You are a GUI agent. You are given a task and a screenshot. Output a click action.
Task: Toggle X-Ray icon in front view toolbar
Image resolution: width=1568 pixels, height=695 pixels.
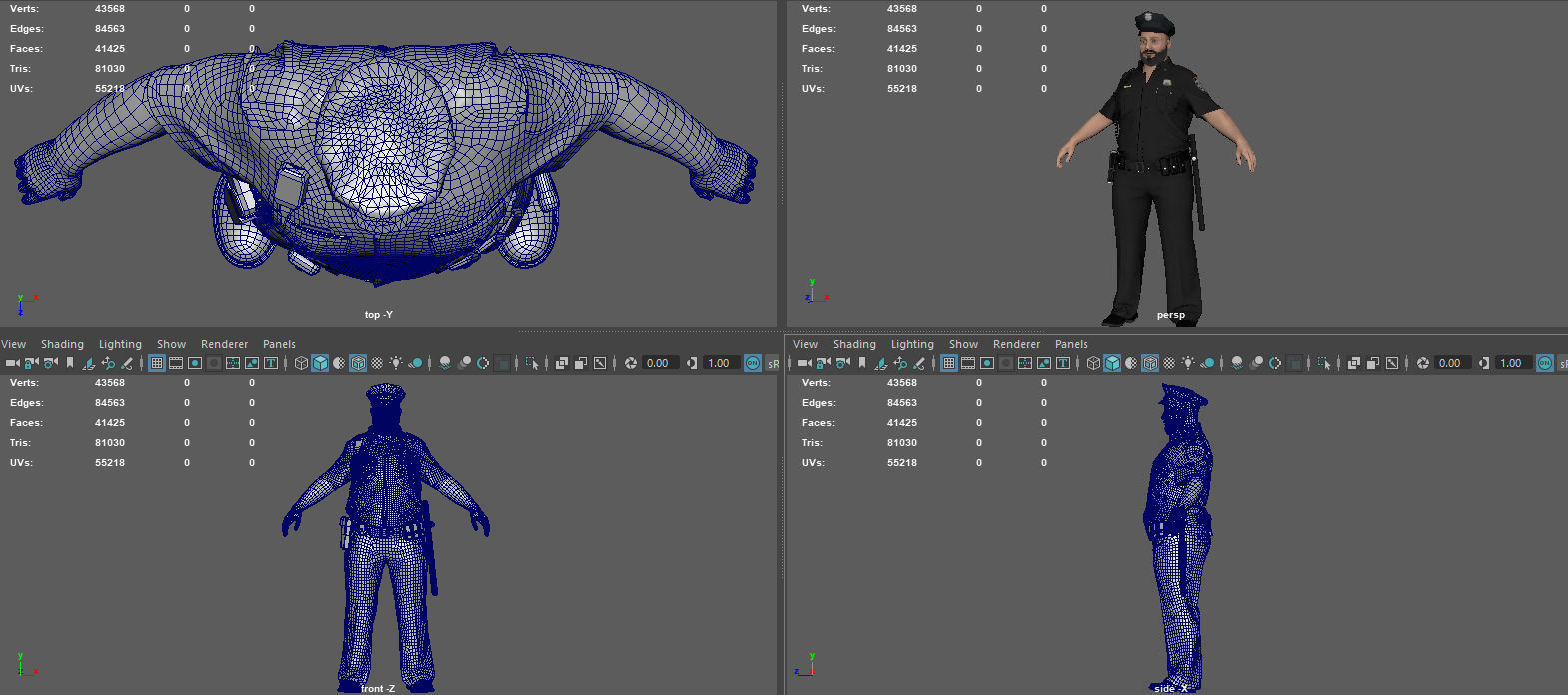click(x=561, y=363)
